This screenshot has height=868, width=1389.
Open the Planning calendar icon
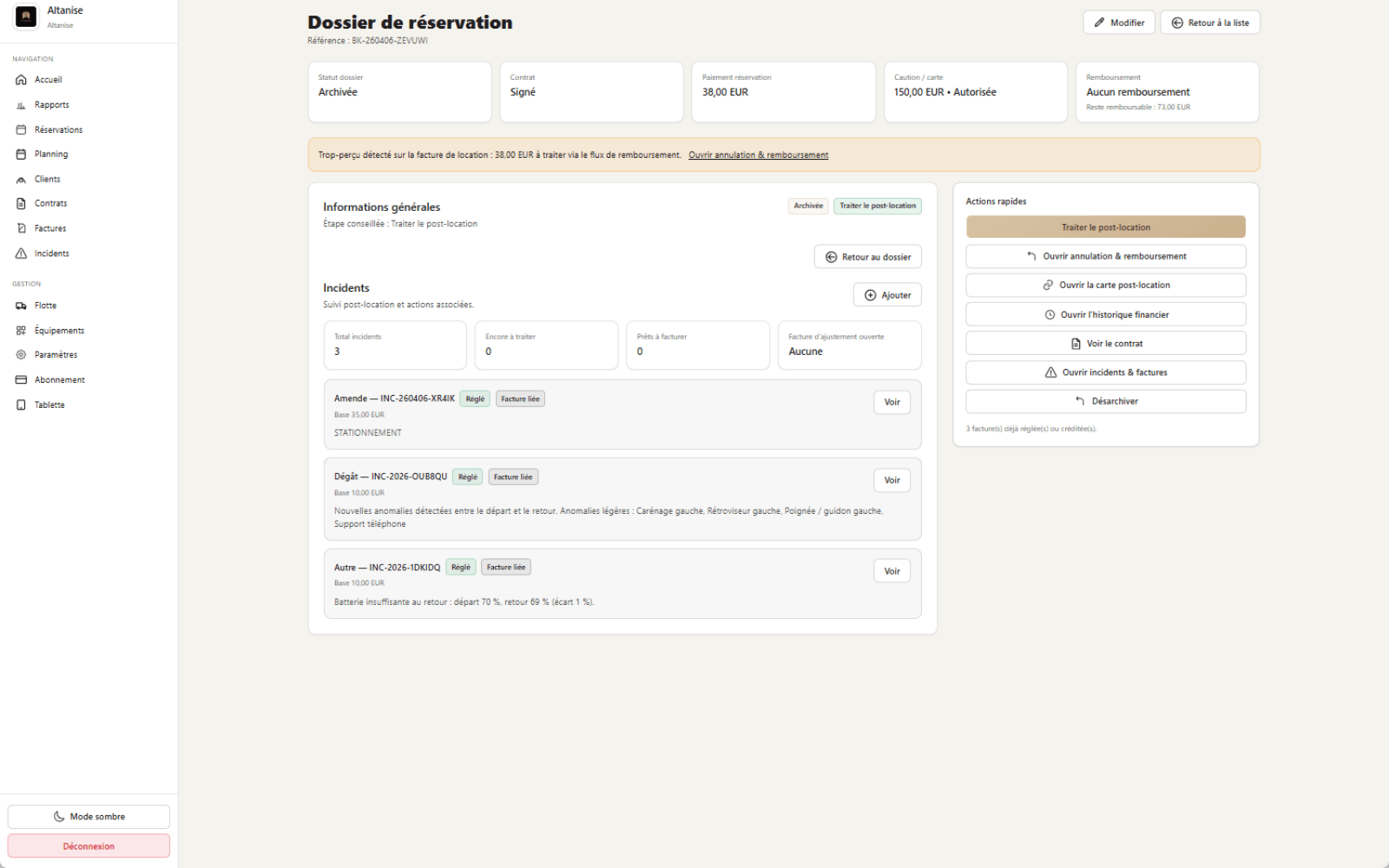(21, 155)
